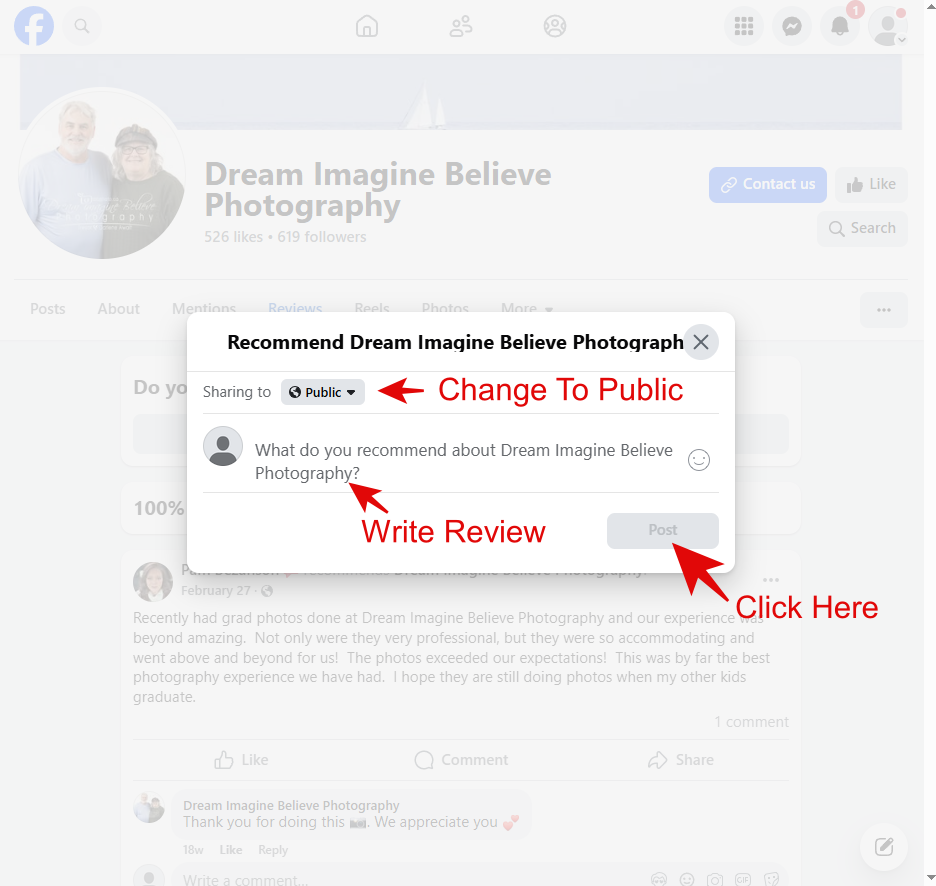Switch to the Posts tab
This screenshot has height=886, width=936.
tap(48, 309)
